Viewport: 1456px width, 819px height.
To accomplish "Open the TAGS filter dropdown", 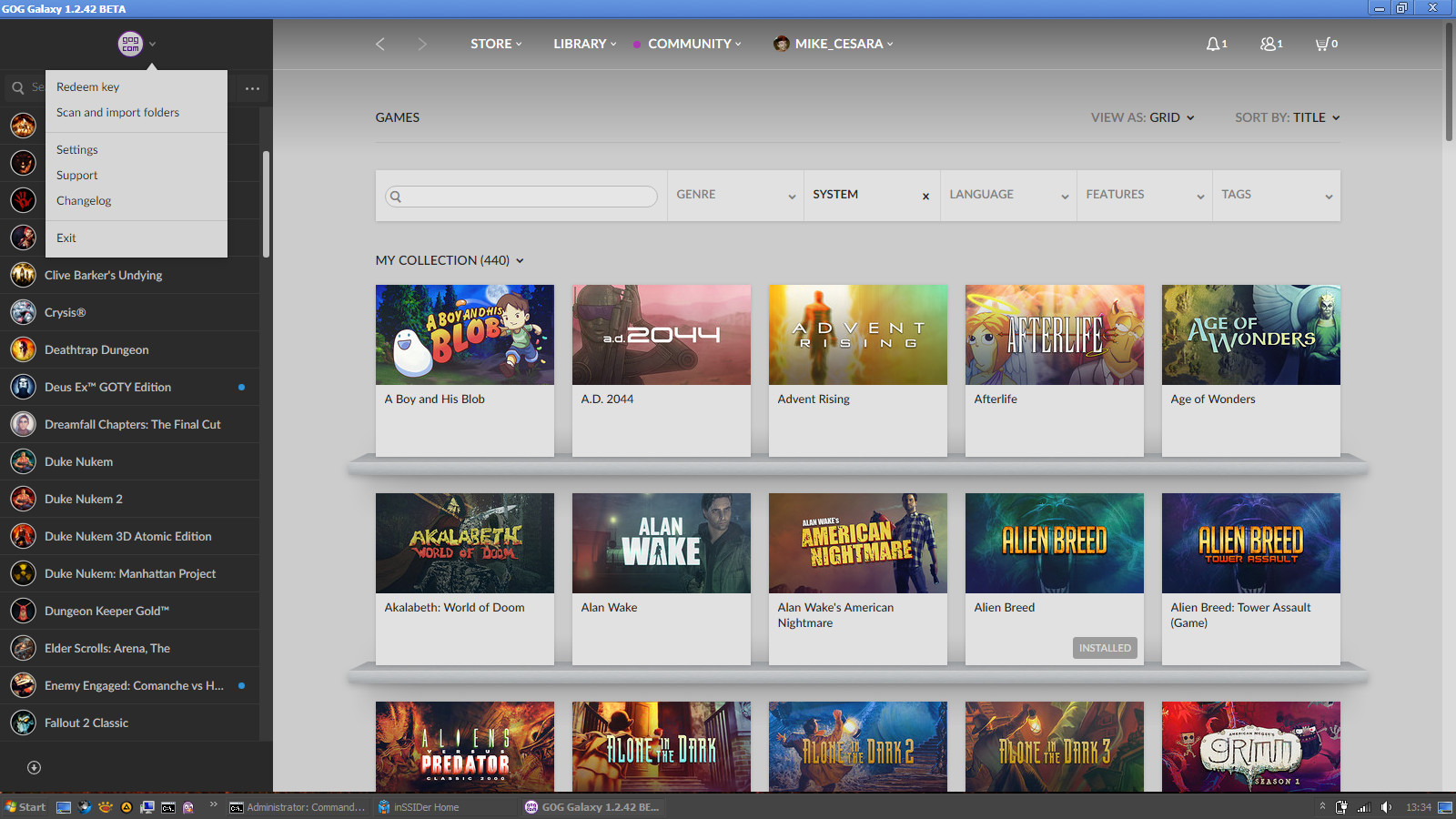I will (x=1277, y=195).
